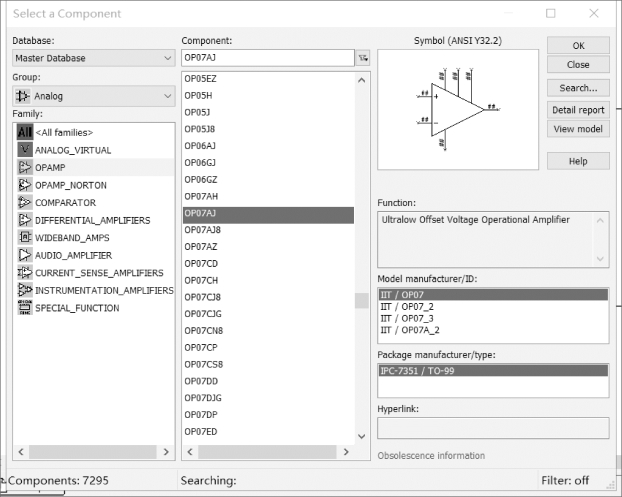Viewport: 622px width, 497px height.
Task: Select component OP05J in list
Action: tap(269, 112)
